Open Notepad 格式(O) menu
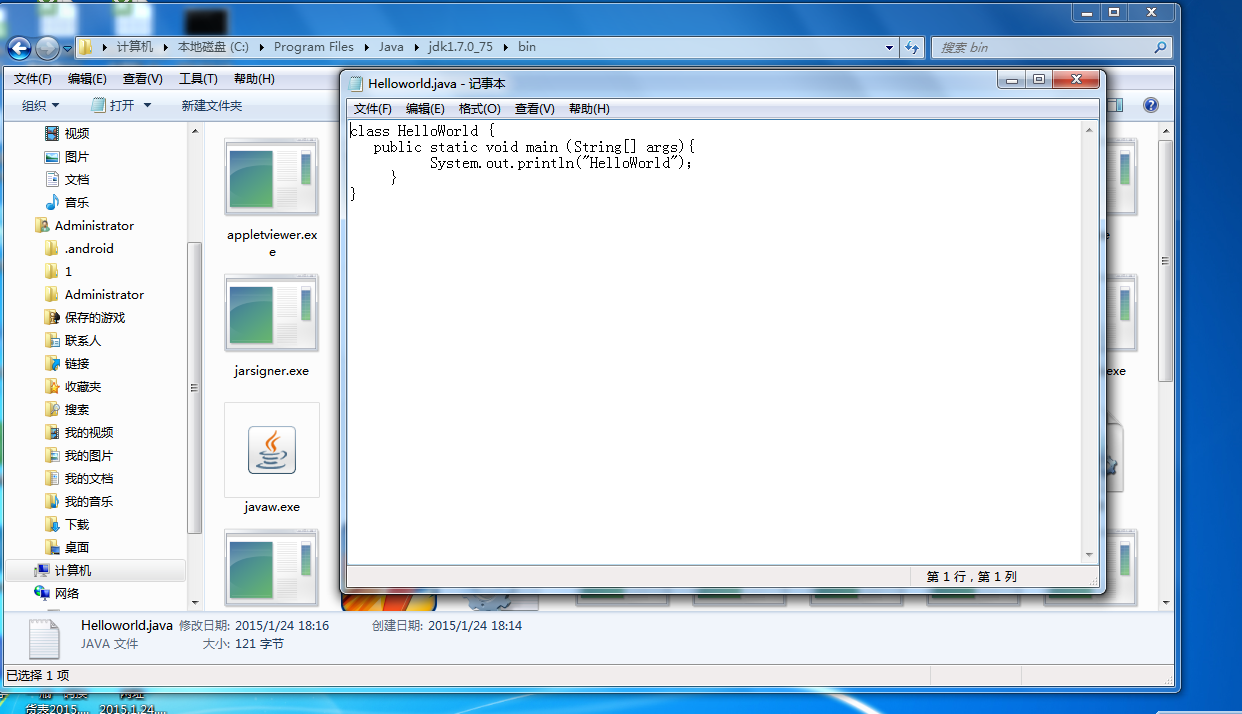This screenshot has height=714, width=1242. click(x=480, y=108)
